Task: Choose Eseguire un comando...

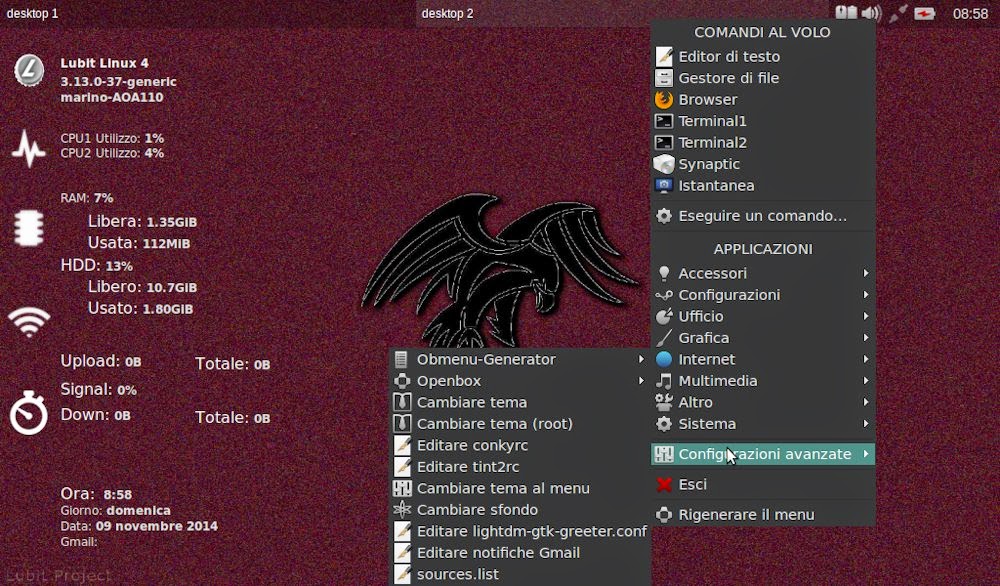Action: [763, 216]
